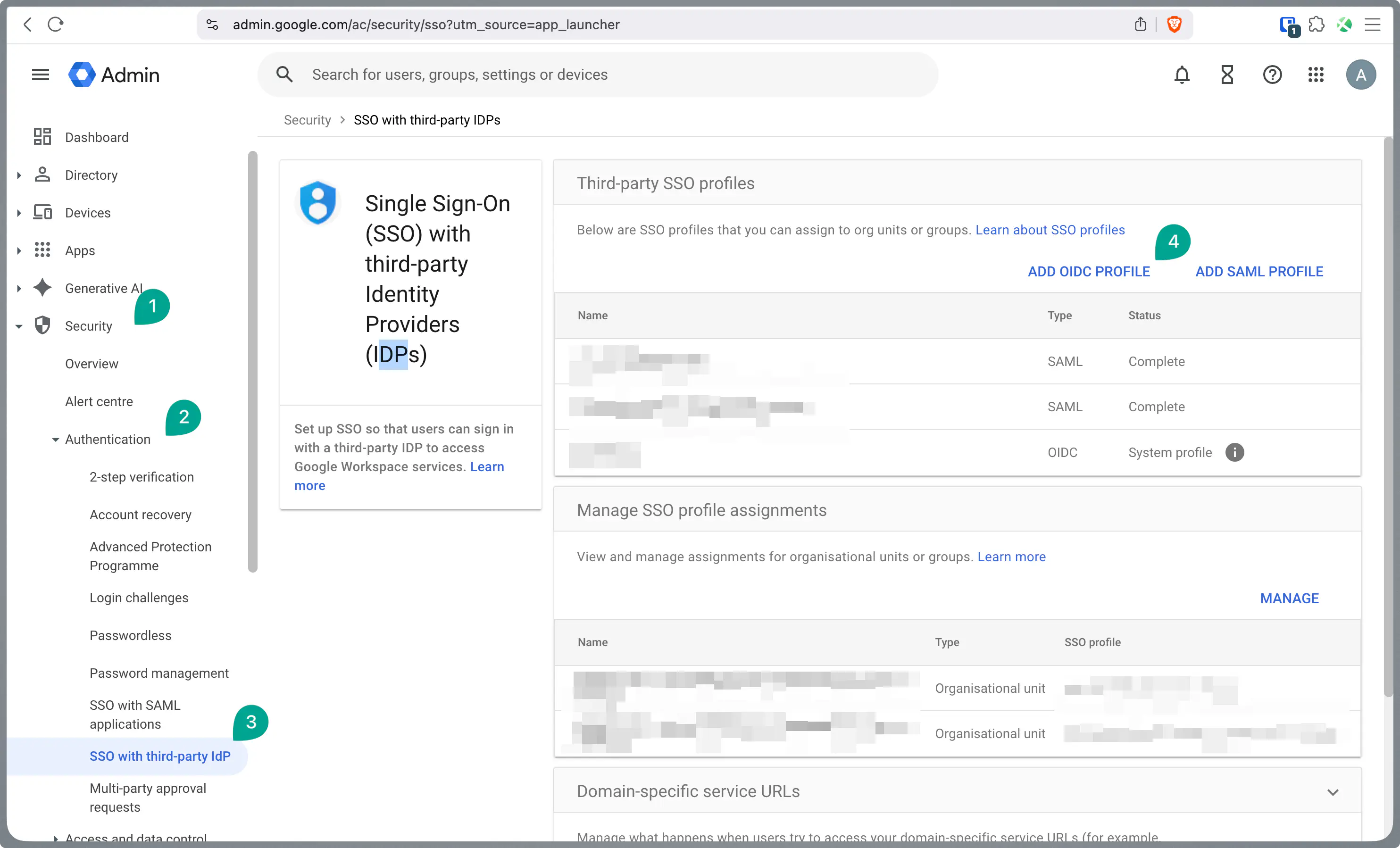
Task: Click ADD OIDC PROFILE button
Action: pyautogui.click(x=1088, y=272)
